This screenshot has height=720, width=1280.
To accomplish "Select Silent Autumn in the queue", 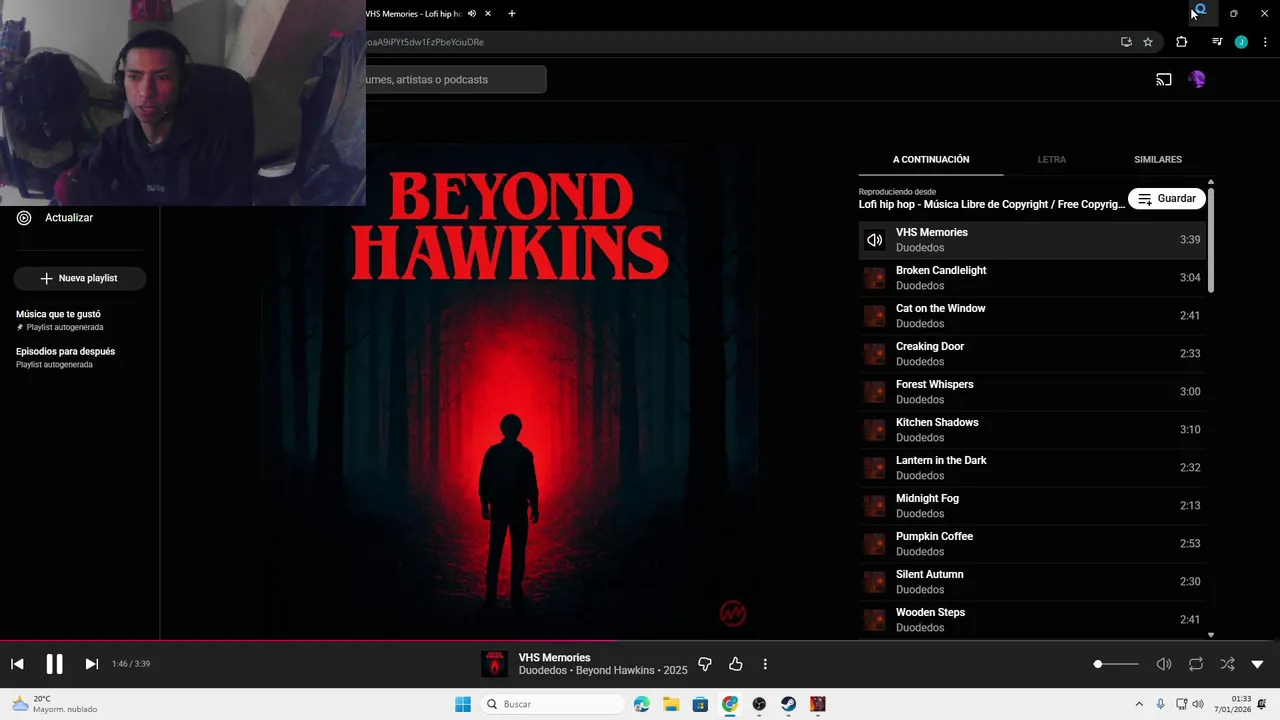I will coord(1032,582).
